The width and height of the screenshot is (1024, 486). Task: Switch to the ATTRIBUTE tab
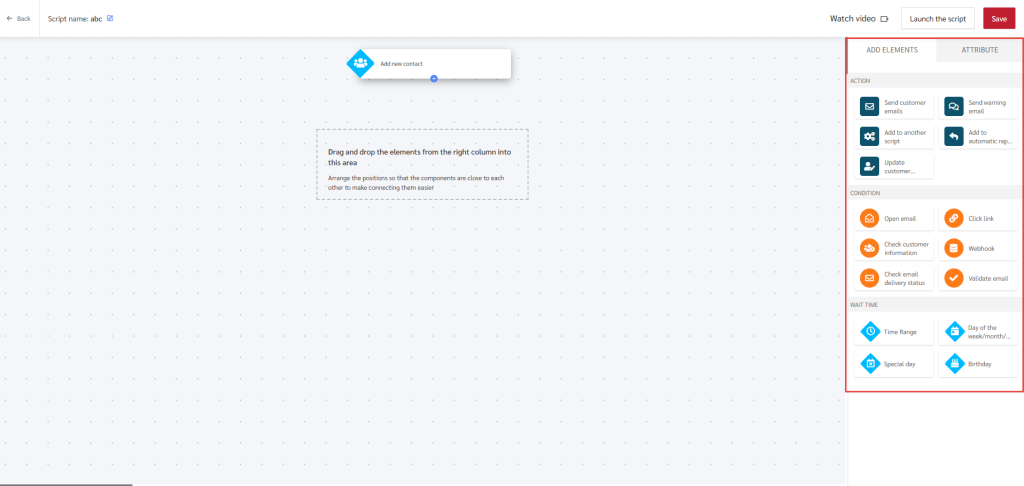coord(979,49)
